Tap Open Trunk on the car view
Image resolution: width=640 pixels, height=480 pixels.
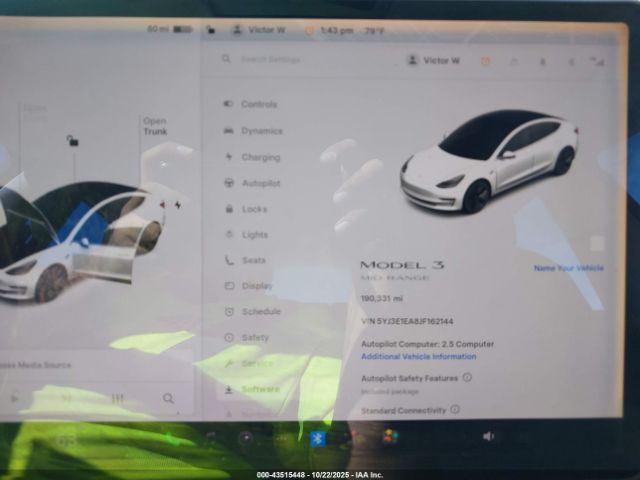click(x=155, y=126)
